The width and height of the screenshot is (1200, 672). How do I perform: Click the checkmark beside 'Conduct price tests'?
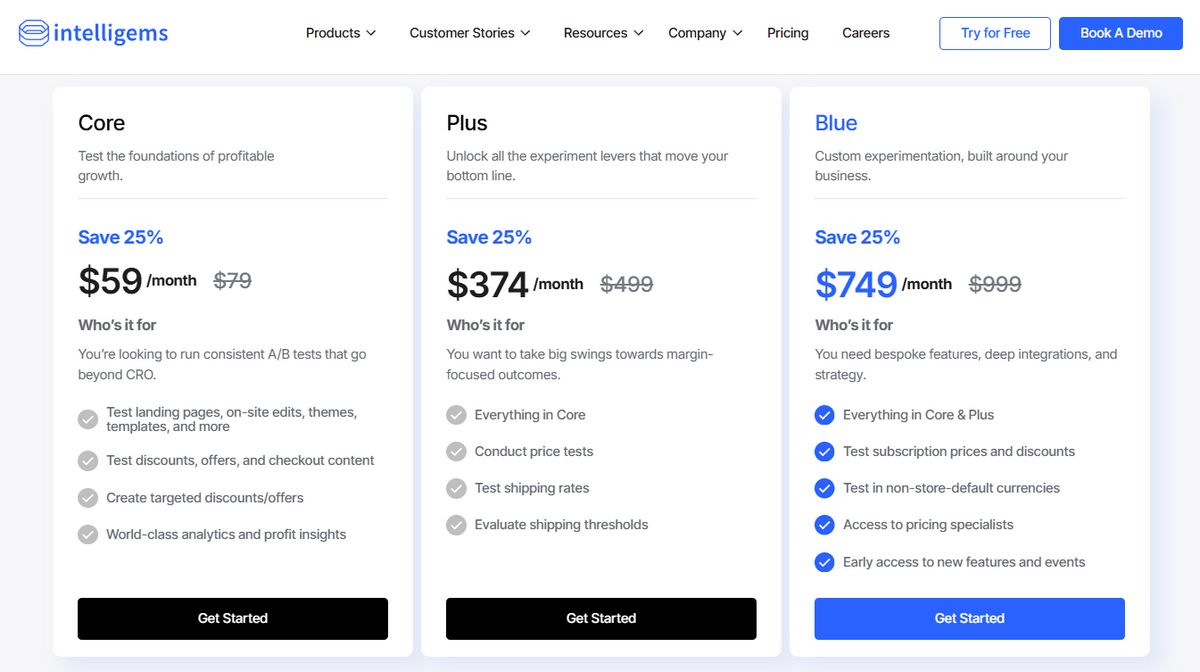[x=456, y=452]
